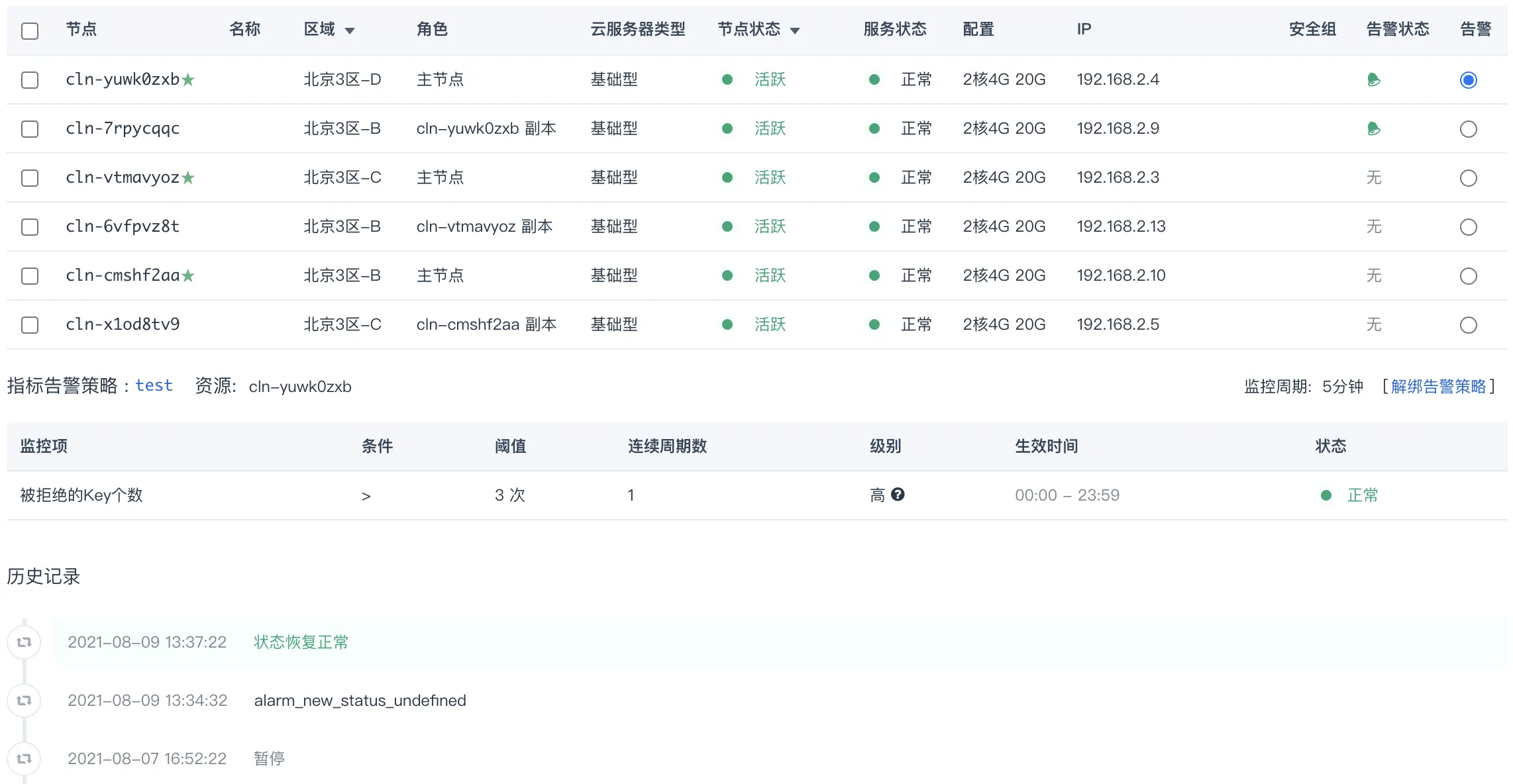Tick the select-all checkbox in header
Viewport: 1513px width, 784px height.
[30, 30]
